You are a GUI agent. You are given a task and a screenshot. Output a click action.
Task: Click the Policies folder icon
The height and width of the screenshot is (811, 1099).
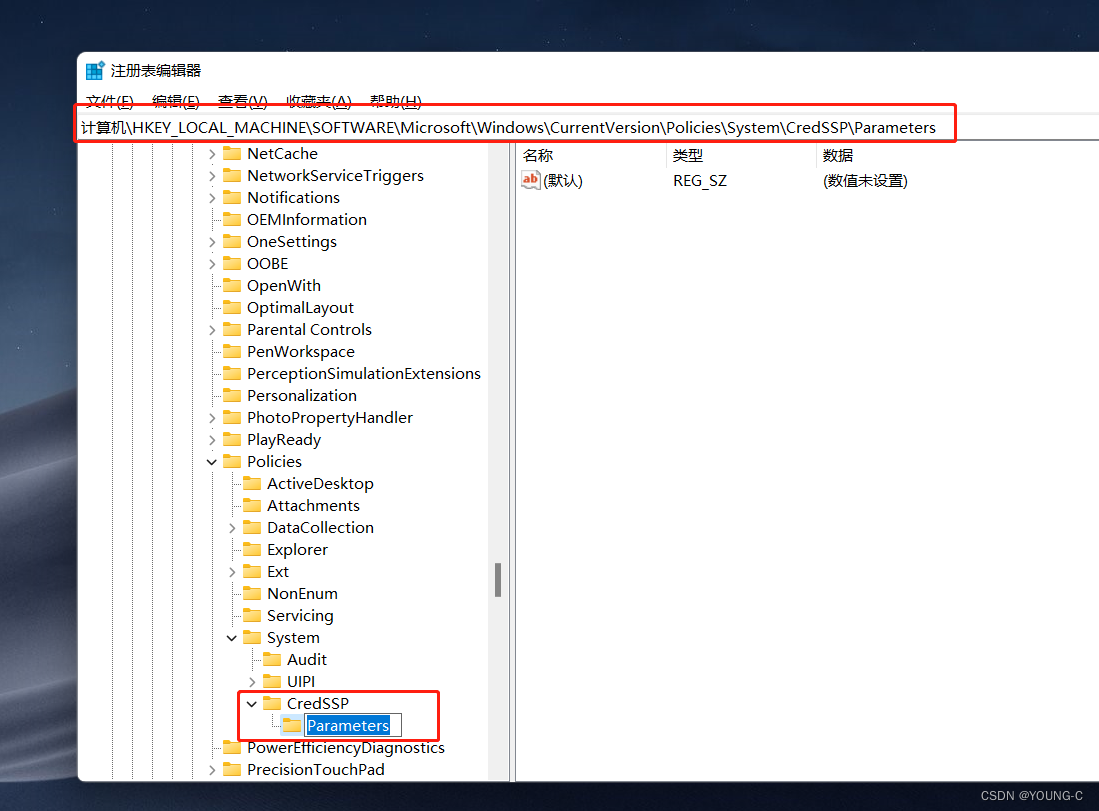click(232, 461)
